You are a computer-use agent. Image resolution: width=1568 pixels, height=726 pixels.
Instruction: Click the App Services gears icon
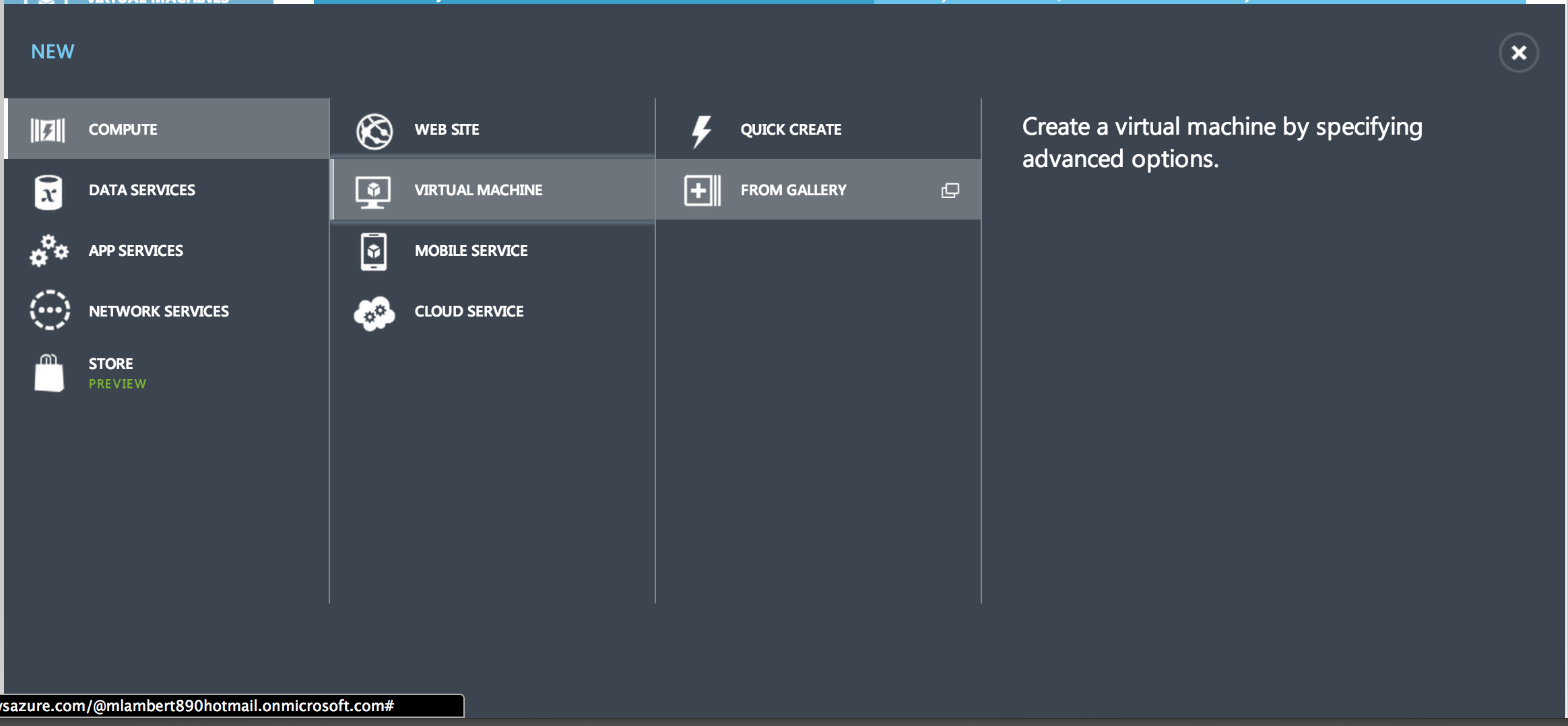click(x=48, y=251)
